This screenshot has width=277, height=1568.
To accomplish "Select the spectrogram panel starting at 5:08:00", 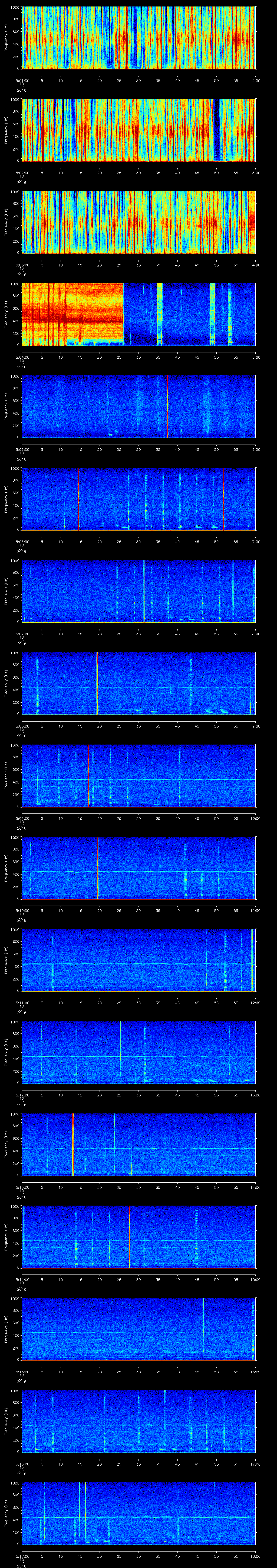I will tap(139, 683).
